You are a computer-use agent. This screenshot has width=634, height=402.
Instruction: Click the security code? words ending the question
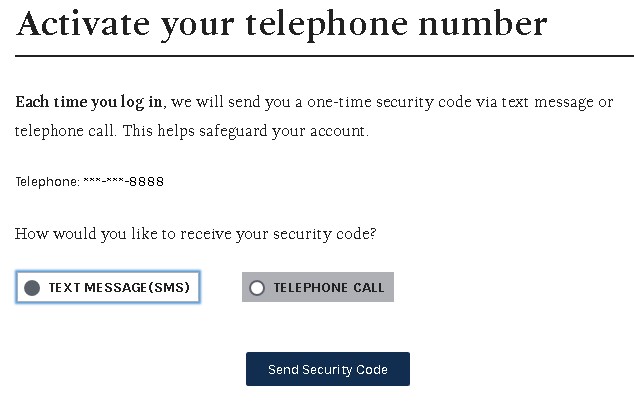(325, 234)
